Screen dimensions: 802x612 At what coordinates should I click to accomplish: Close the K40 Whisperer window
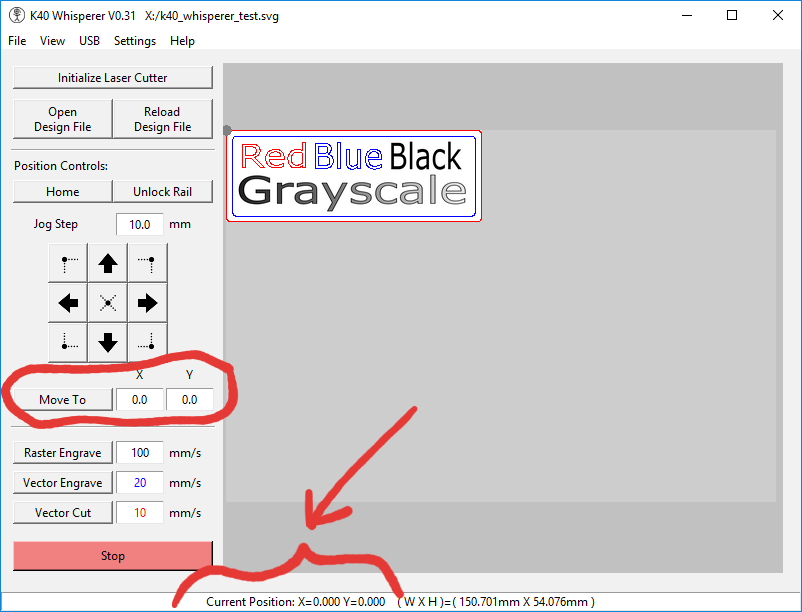pos(777,15)
